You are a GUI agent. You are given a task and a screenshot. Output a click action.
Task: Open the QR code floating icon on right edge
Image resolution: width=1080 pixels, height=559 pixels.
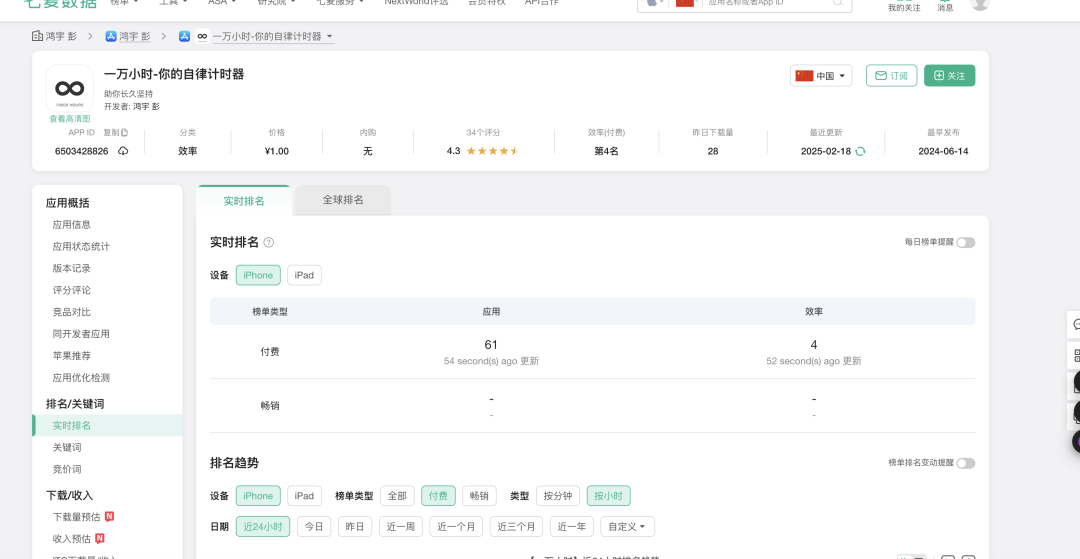(x=1074, y=355)
